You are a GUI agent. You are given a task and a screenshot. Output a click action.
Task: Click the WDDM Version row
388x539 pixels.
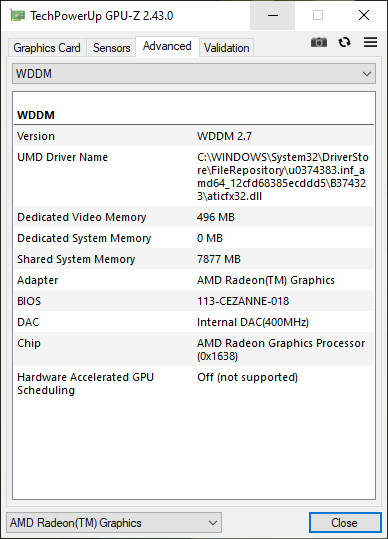[x=194, y=136]
